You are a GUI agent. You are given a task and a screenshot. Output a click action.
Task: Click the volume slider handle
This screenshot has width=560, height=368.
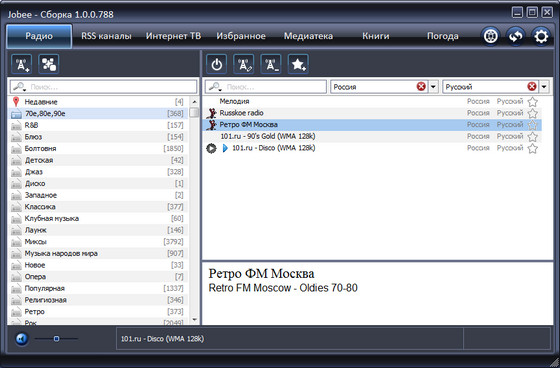point(56,338)
